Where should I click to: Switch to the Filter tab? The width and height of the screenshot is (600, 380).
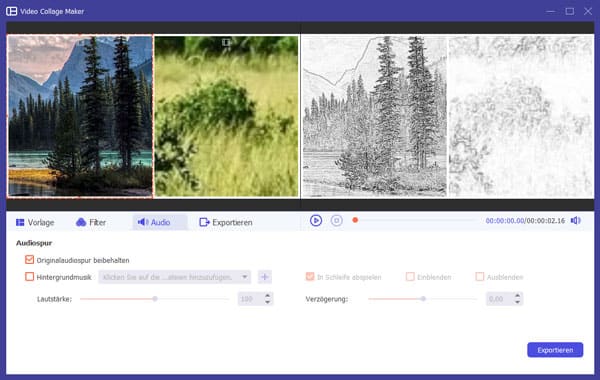coord(91,222)
